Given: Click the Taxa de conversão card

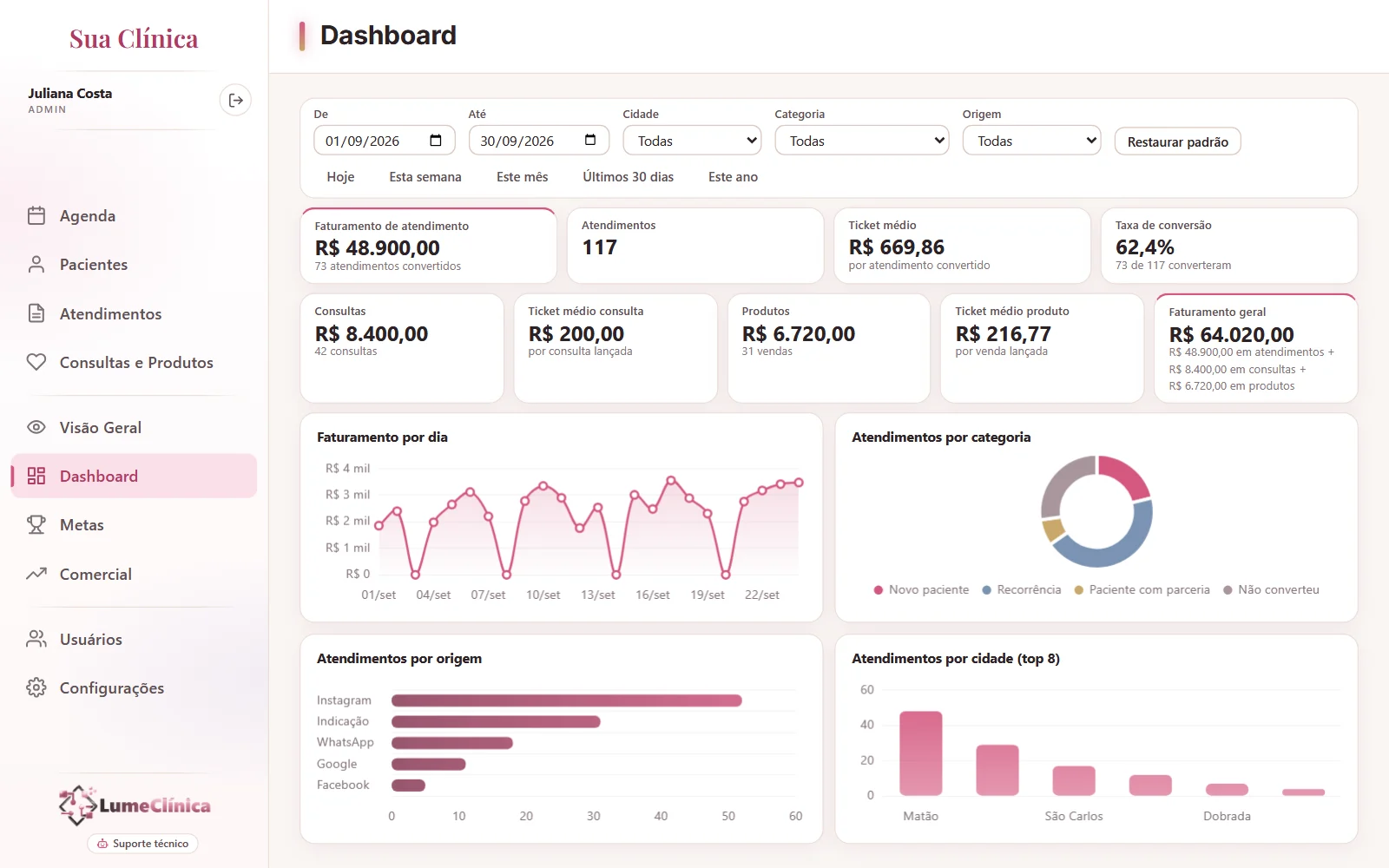Looking at the screenshot, I should [x=1229, y=246].
